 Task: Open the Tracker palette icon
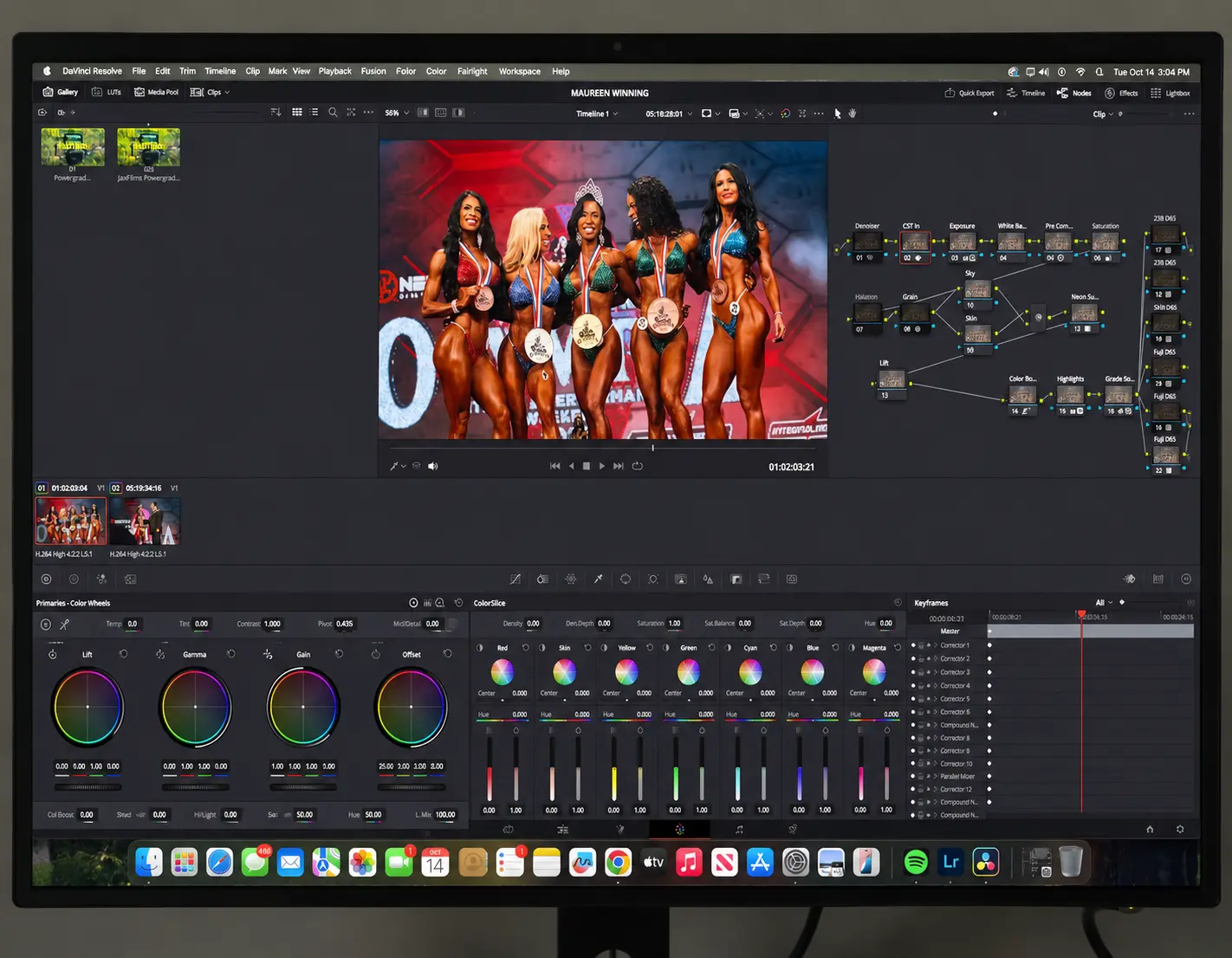653,579
